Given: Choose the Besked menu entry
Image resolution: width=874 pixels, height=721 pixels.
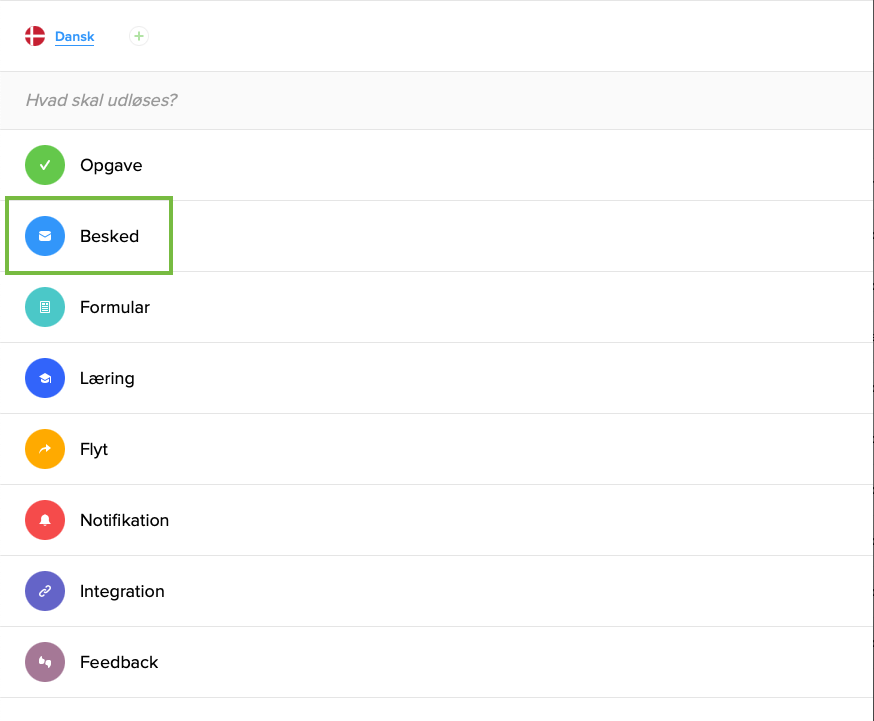Looking at the screenshot, I should (x=110, y=237).
